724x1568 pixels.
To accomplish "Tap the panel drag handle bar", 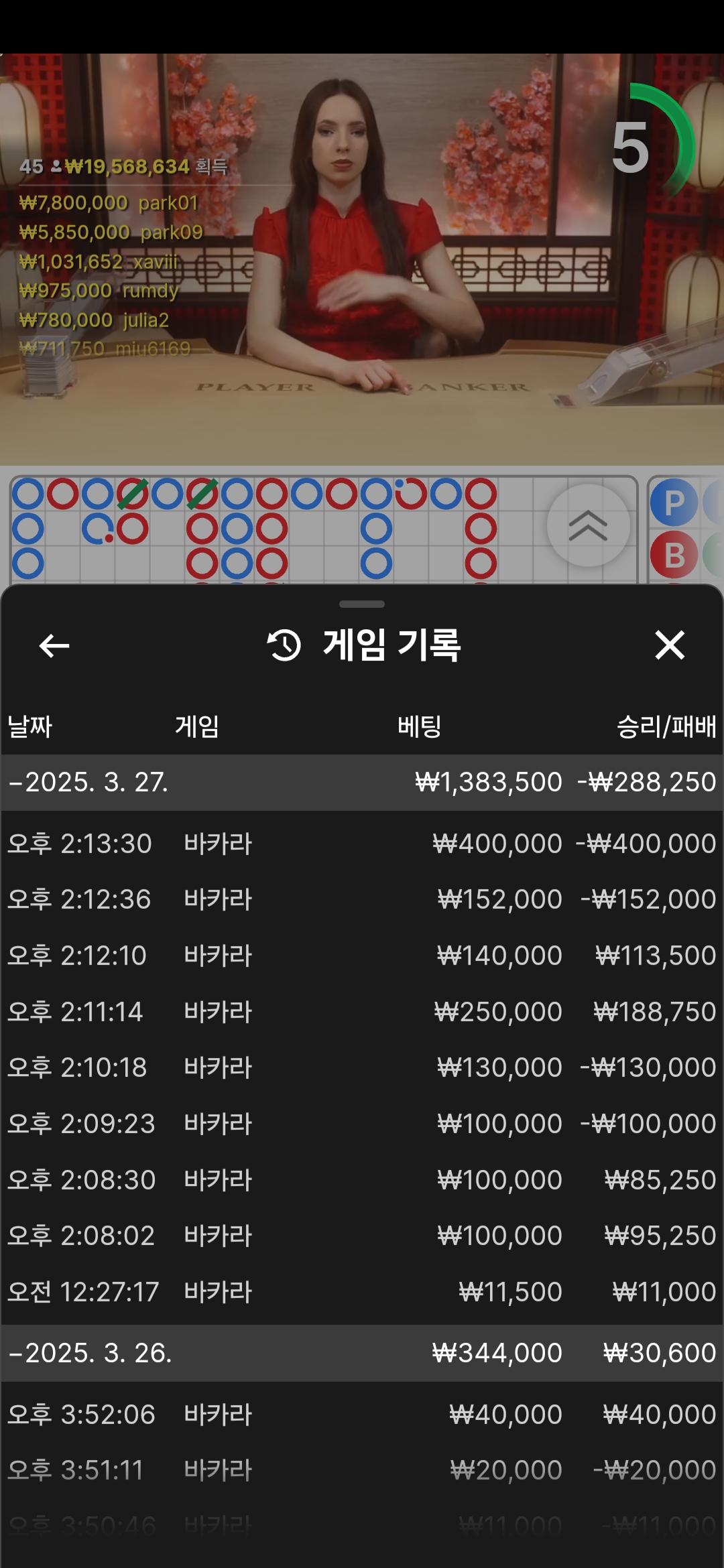I will [x=362, y=604].
